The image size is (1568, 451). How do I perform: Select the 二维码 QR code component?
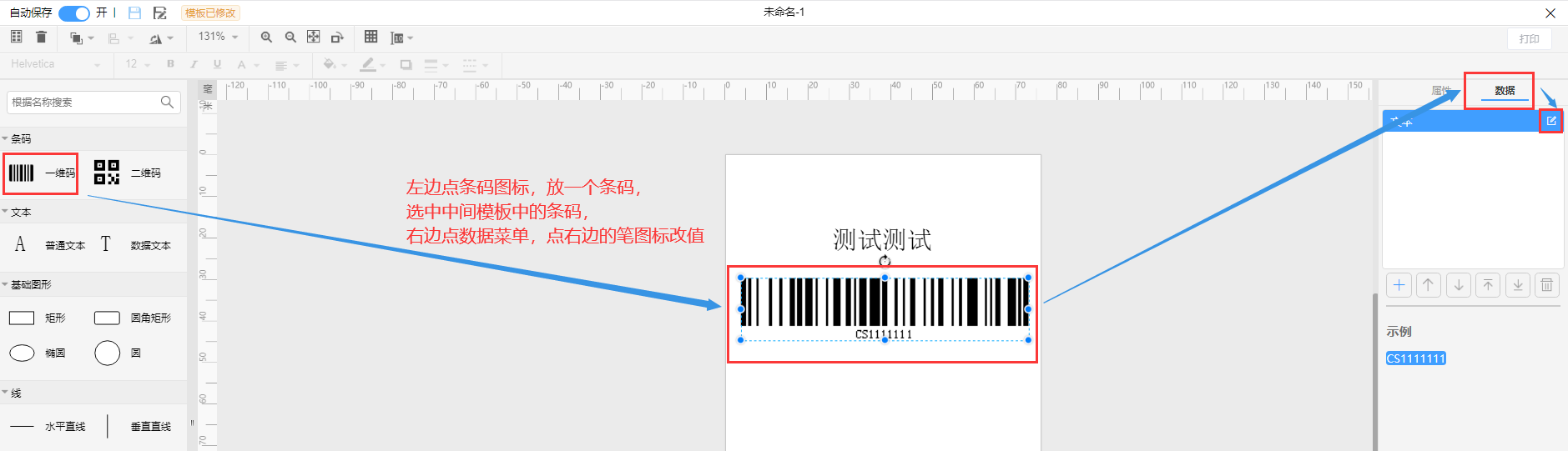127,173
